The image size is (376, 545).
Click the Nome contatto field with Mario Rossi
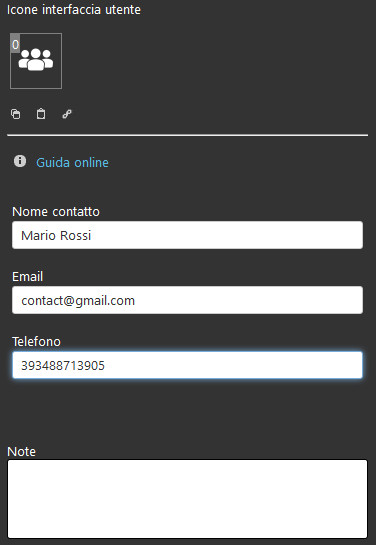click(x=187, y=235)
